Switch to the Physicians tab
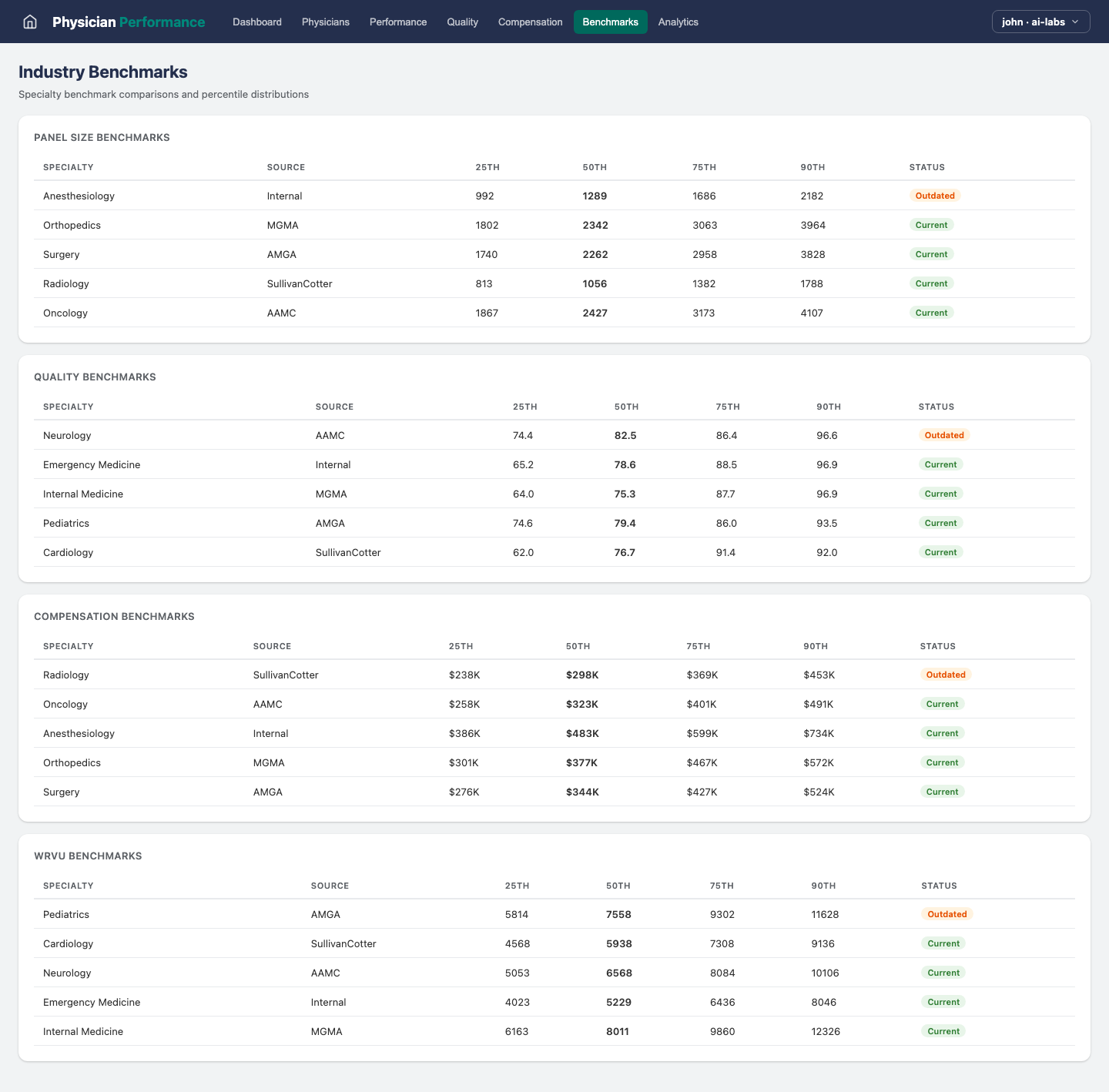The image size is (1109, 1092). click(x=325, y=22)
